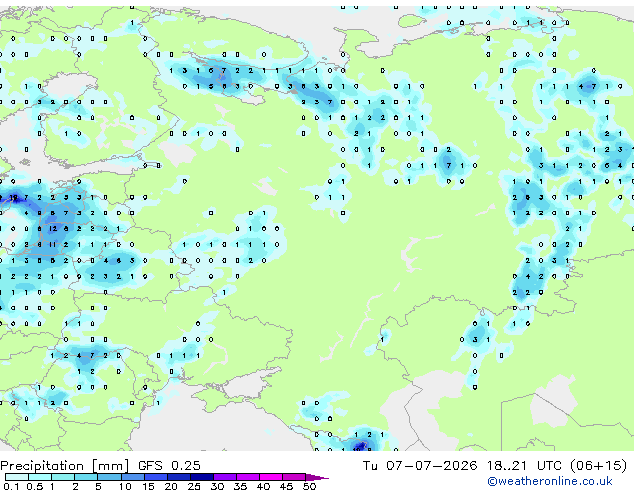Click the legend scale label '15'
The width and height of the screenshot is (634, 490).
[x=148, y=486]
